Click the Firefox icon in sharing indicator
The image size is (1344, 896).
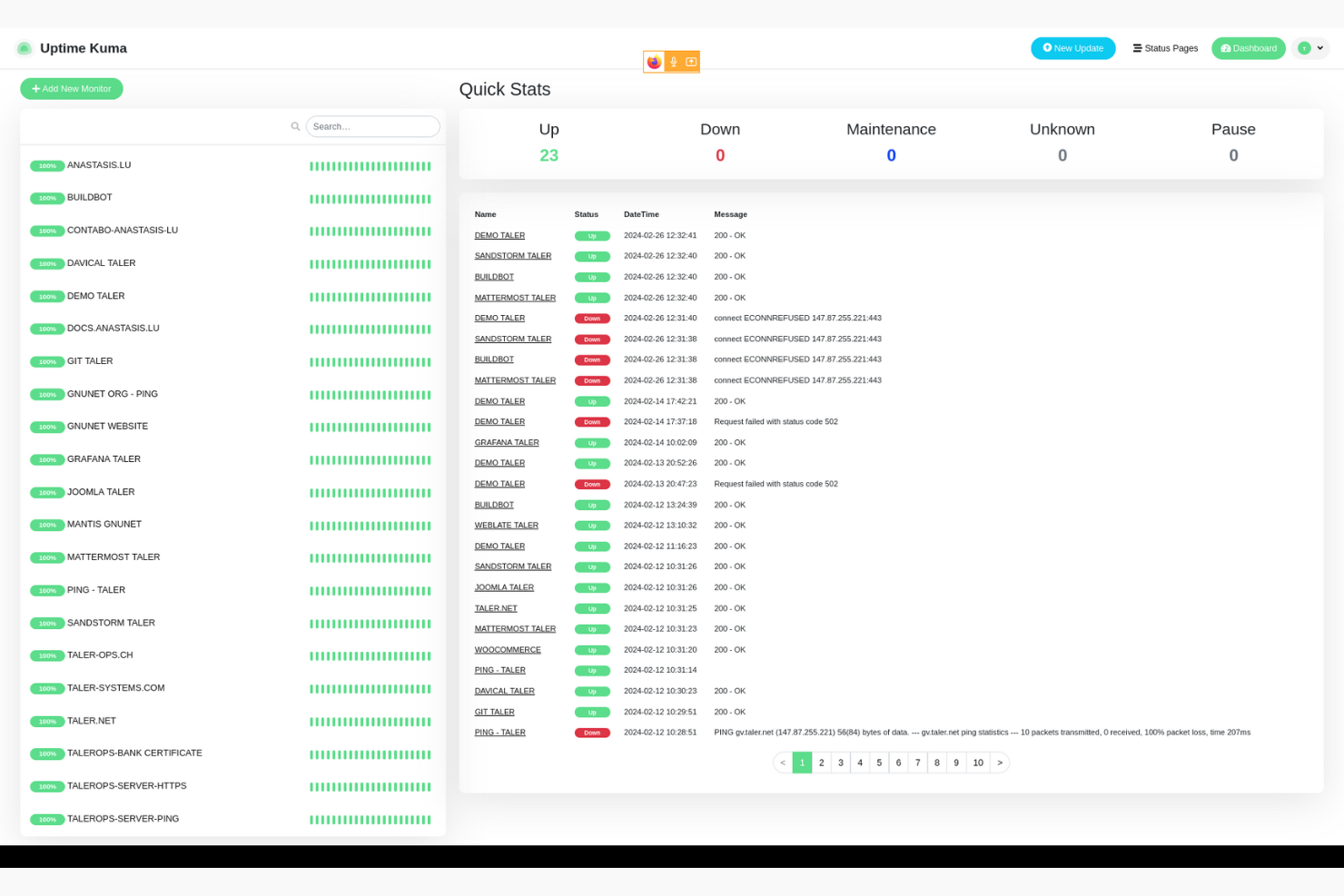pyautogui.click(x=654, y=62)
